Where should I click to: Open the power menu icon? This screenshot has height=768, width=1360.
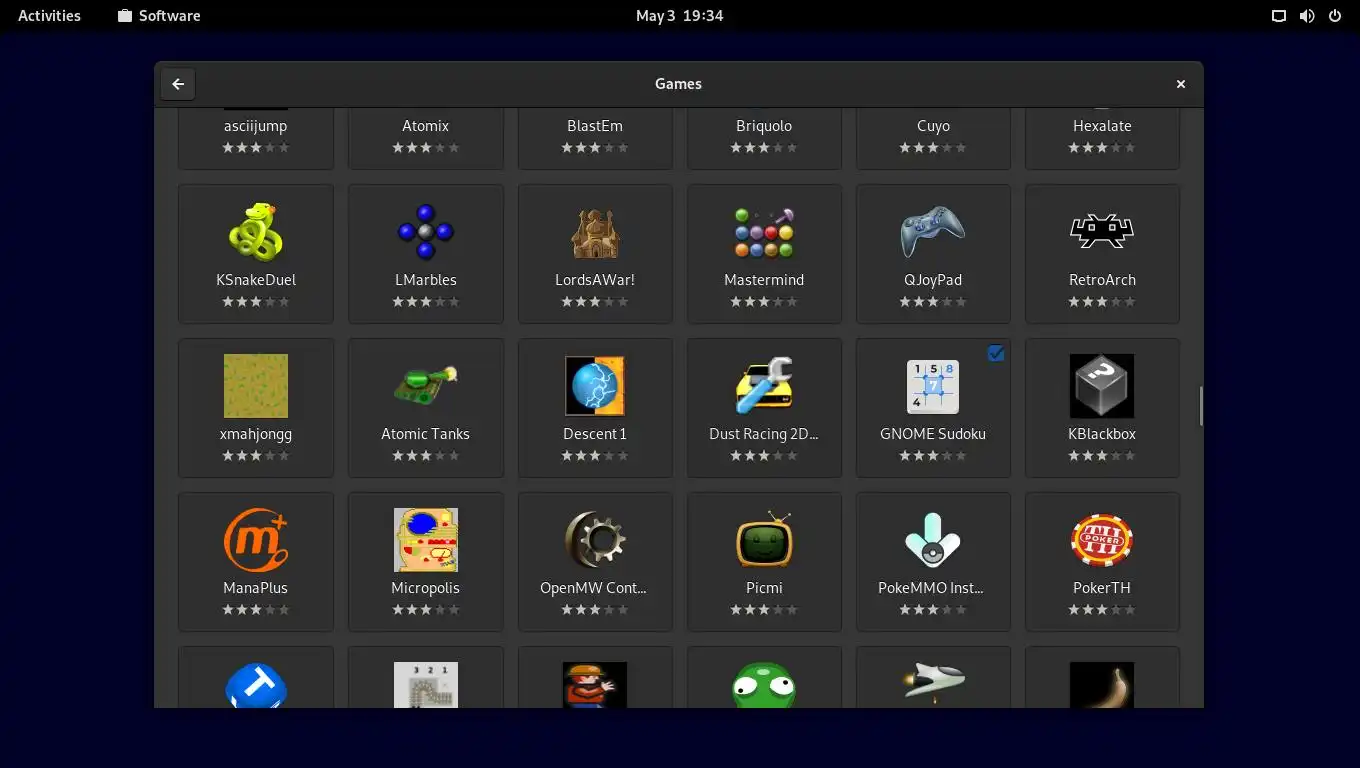(1334, 15)
